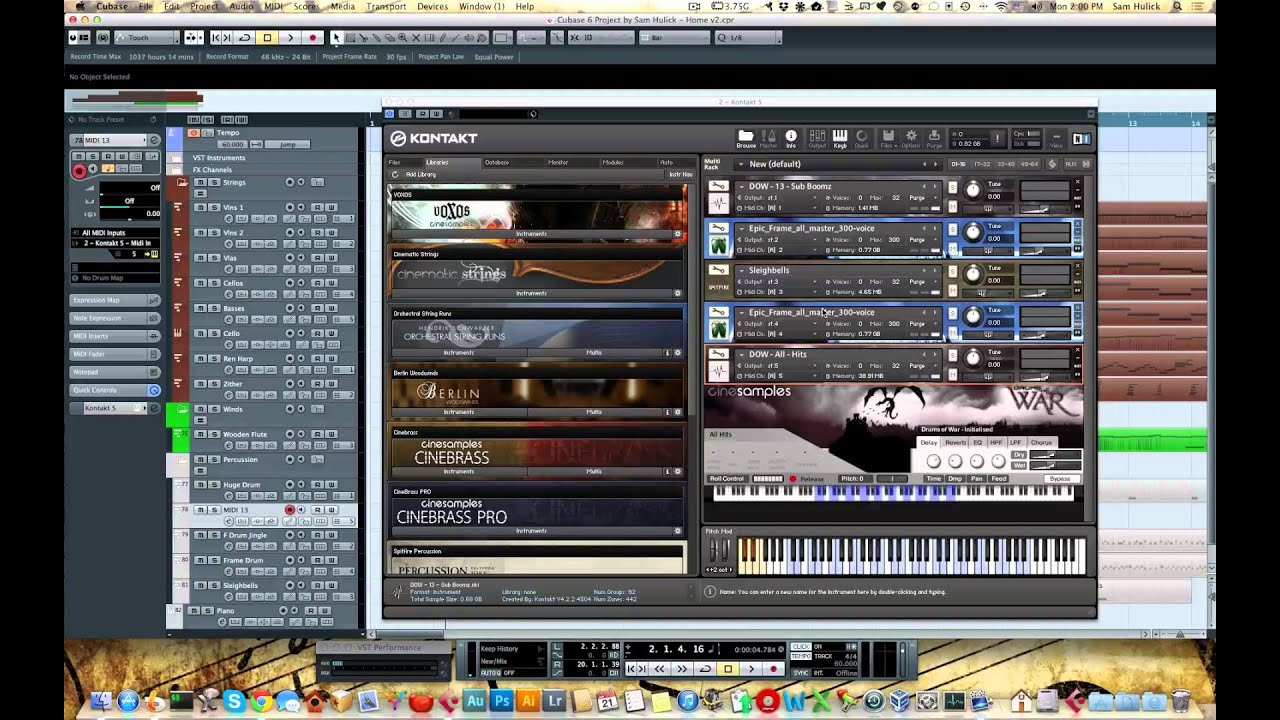Click the Kontakt on-screen piano keyboard
This screenshot has width=1280, height=720.
point(911,556)
